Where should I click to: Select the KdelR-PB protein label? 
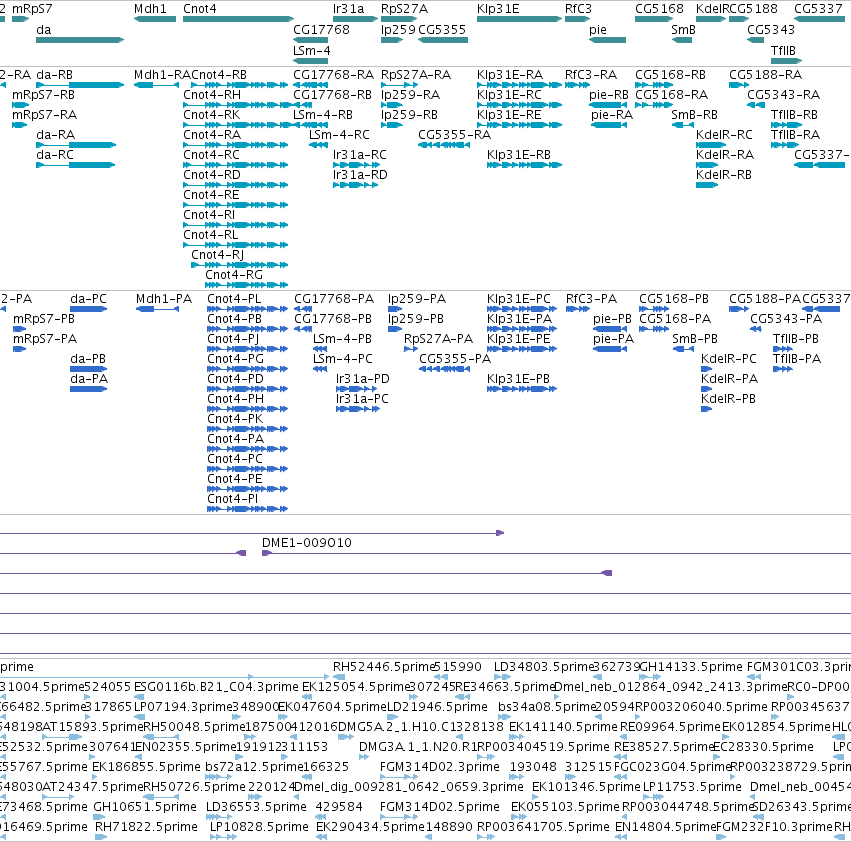(728, 398)
